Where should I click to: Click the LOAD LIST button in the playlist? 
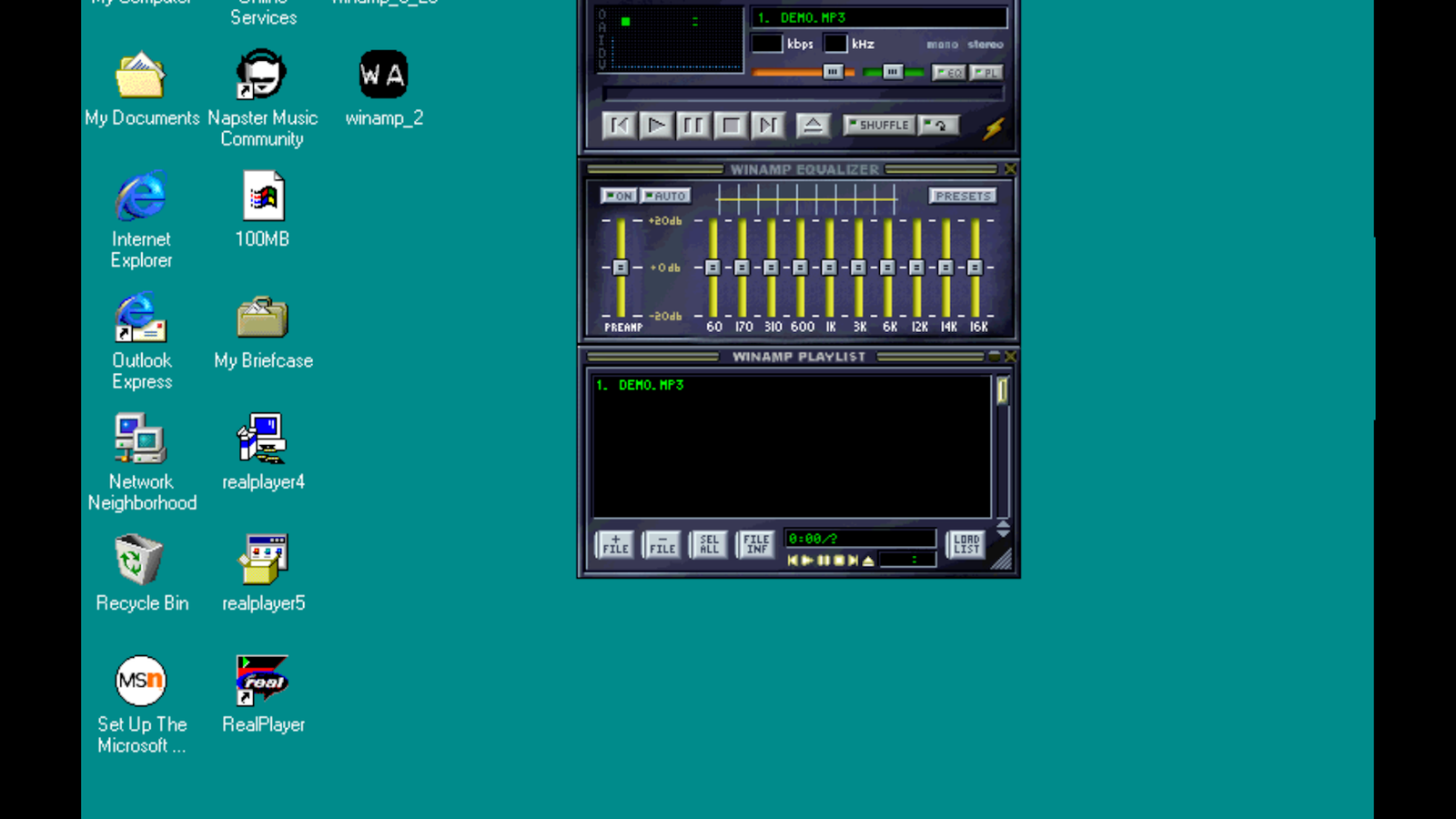coord(966,544)
